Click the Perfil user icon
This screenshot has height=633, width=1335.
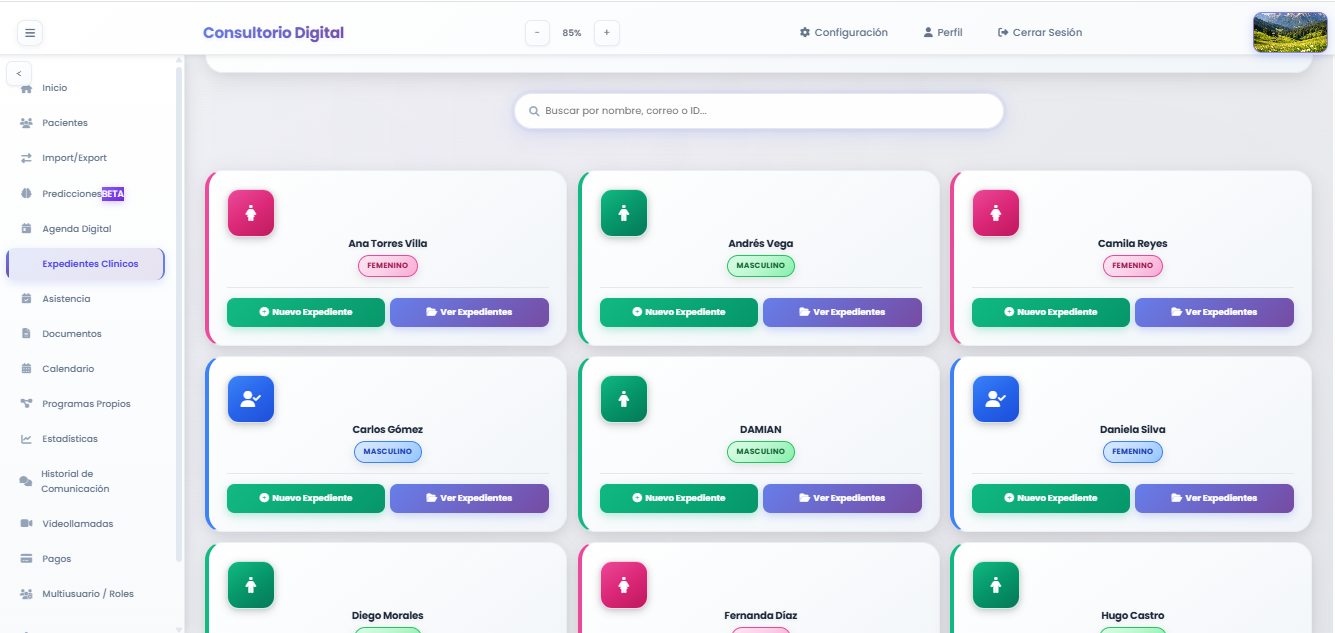click(x=928, y=32)
